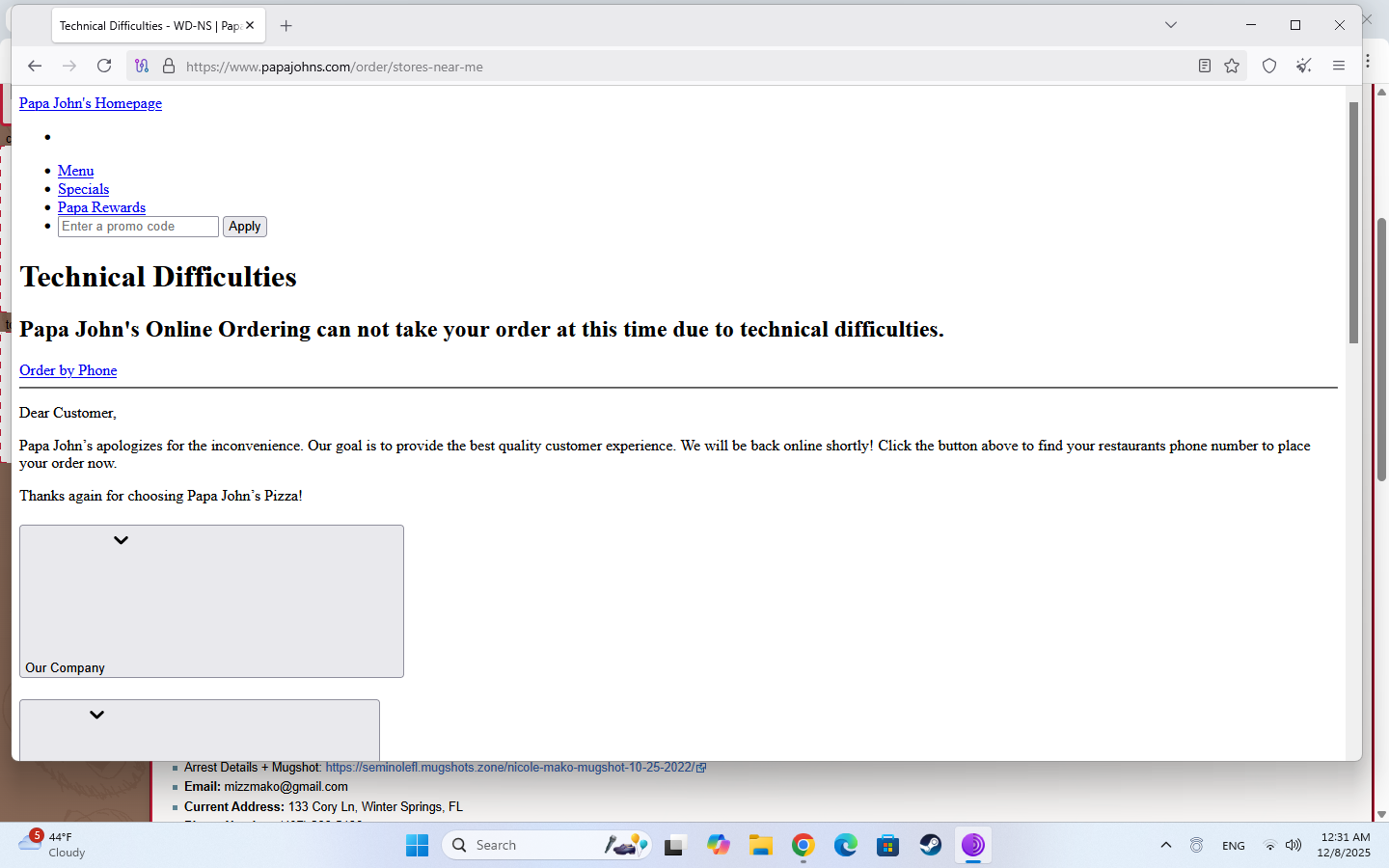Open the Specials navigation link
1389x868 pixels.
click(83, 189)
